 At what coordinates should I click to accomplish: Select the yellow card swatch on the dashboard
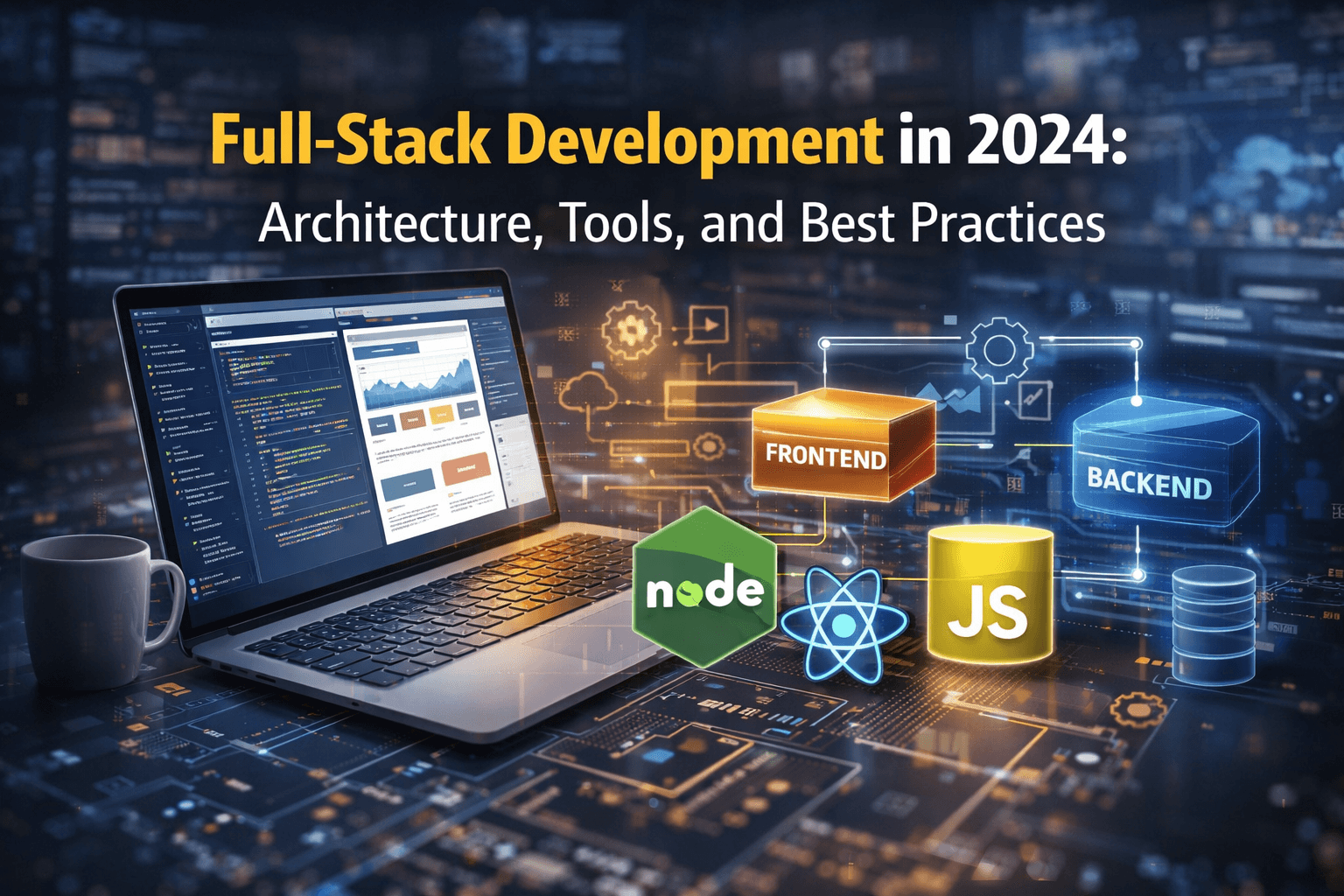(x=440, y=414)
